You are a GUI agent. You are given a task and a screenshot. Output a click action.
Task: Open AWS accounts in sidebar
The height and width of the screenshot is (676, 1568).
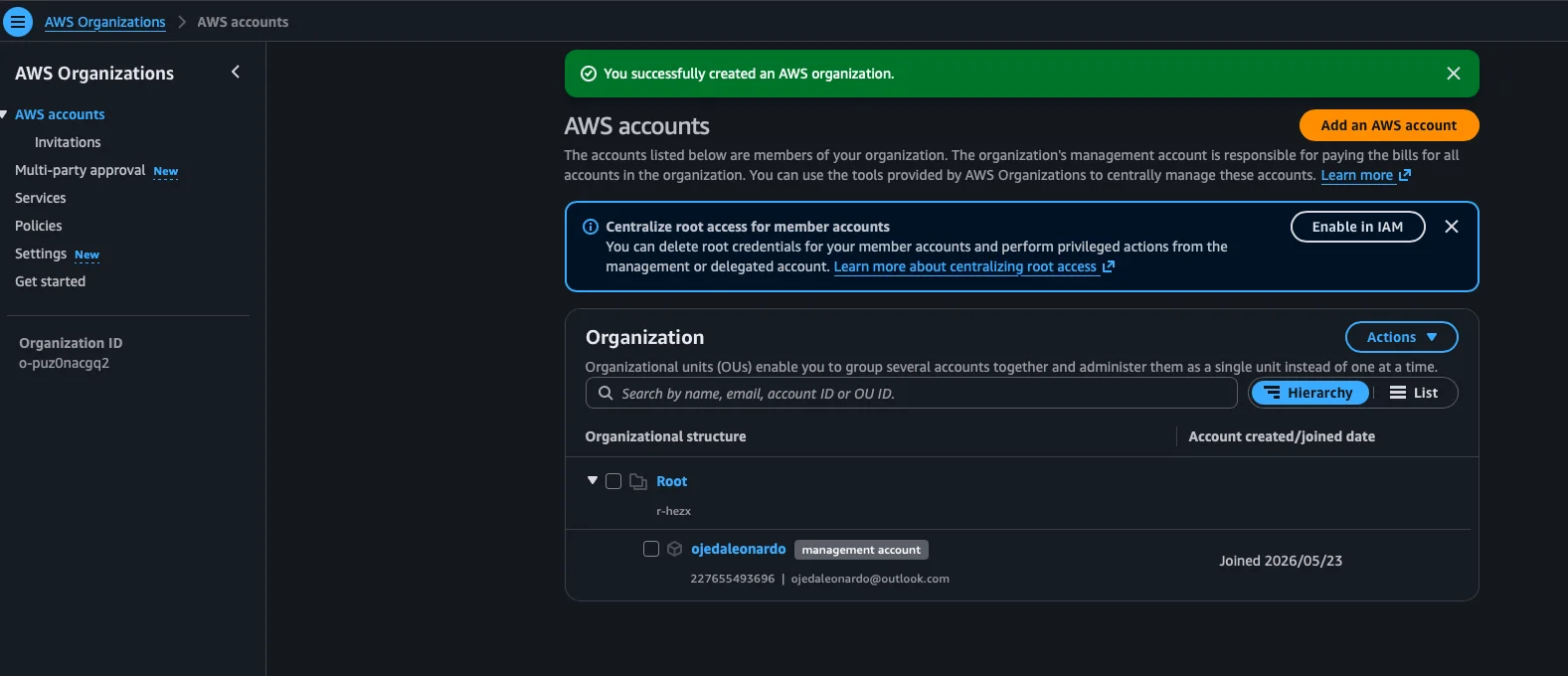pos(60,114)
